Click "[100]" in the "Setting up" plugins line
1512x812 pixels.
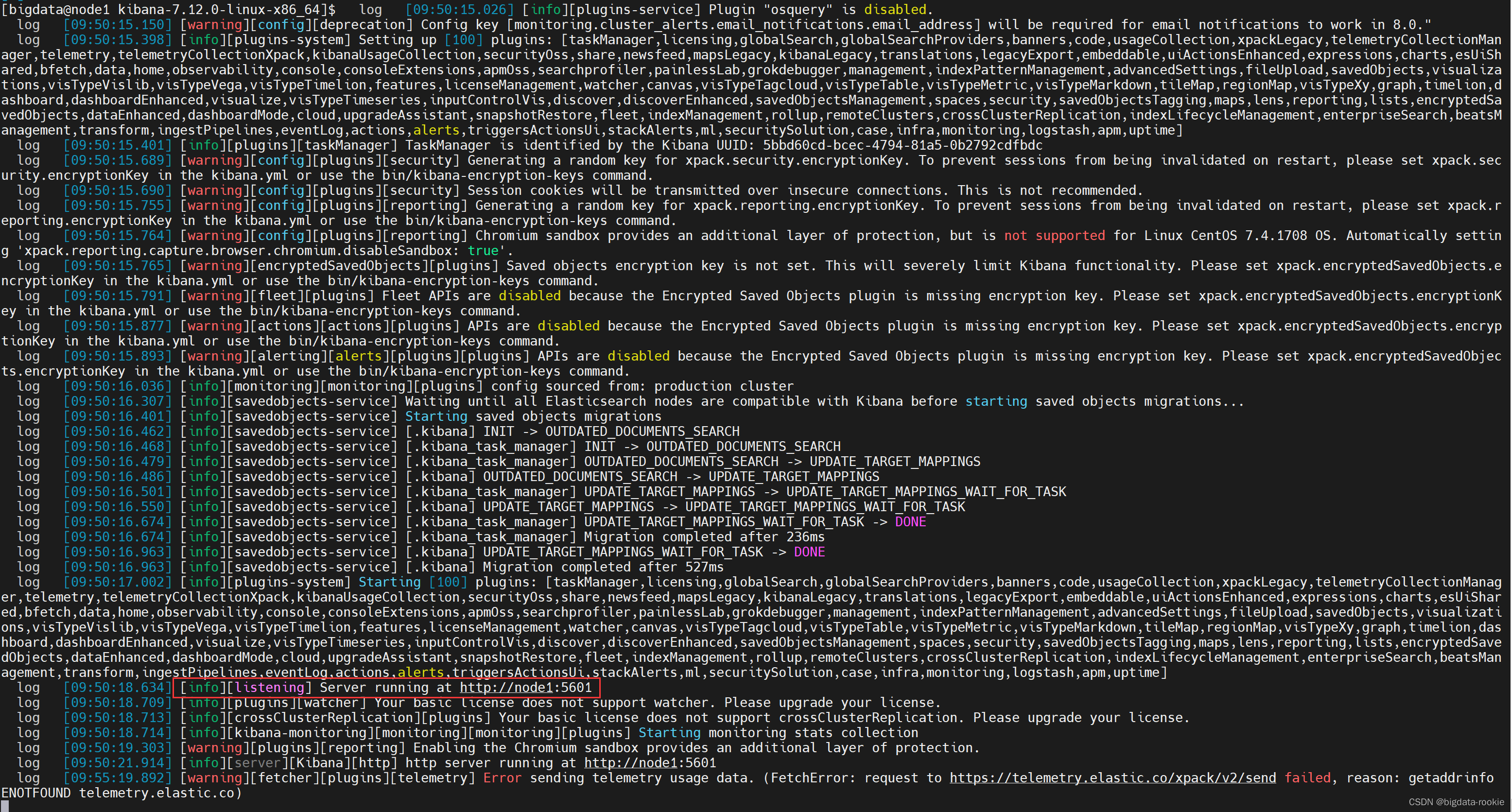tap(464, 40)
